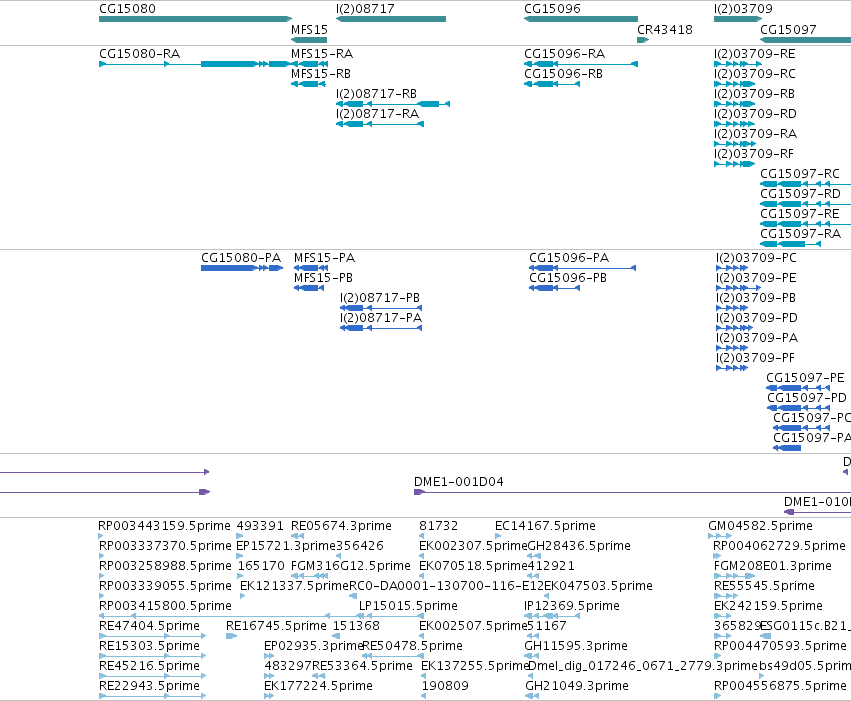Open the l(2)03709-RB transcript label
851x701 pixels.
(754, 94)
